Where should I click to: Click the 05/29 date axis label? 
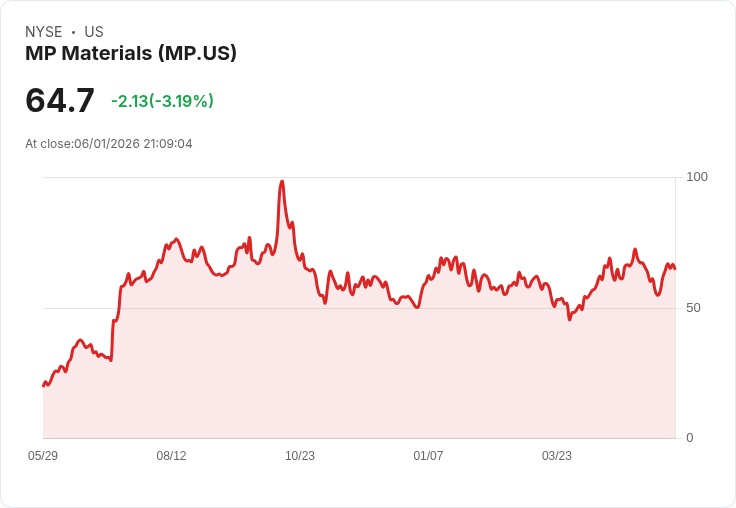pos(43,456)
